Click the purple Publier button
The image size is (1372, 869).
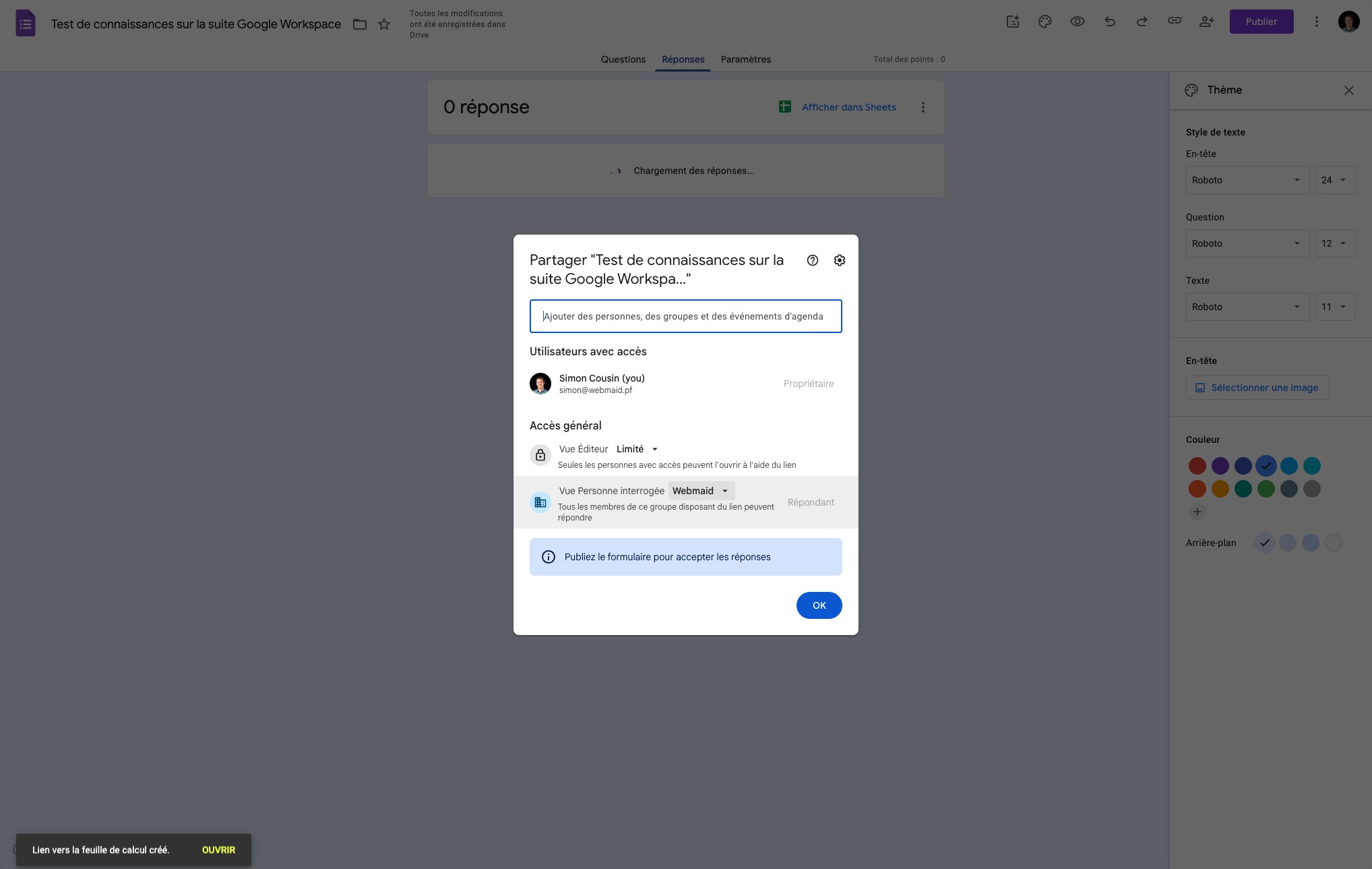(1261, 22)
